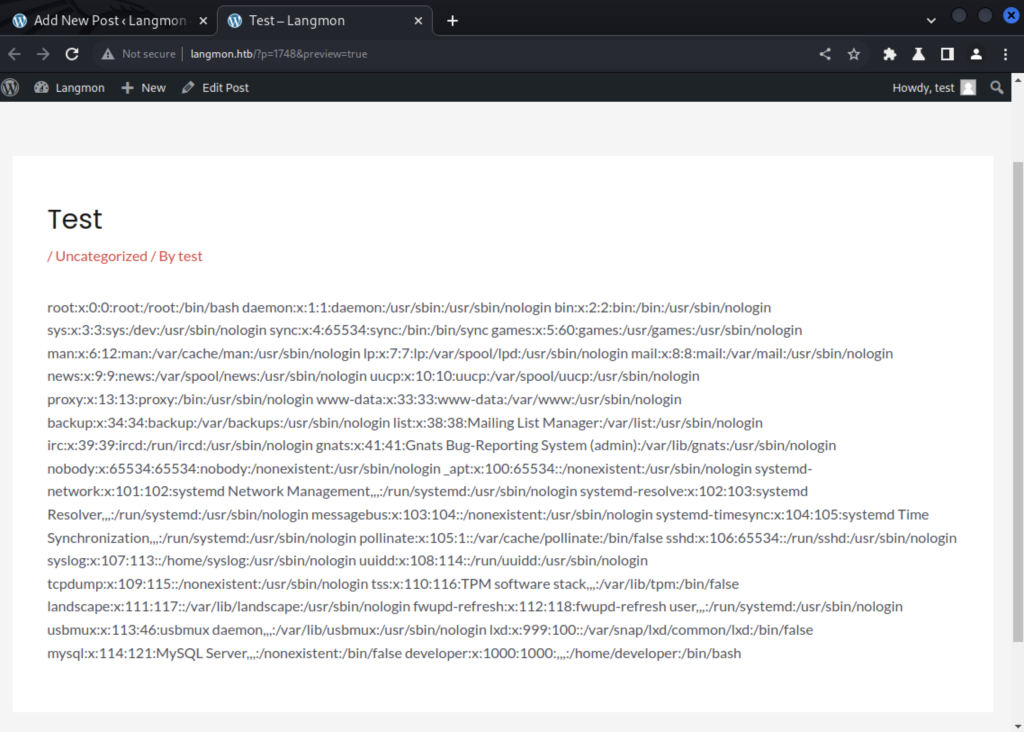Open the browser three-dot menu
The image size is (1024, 732).
tap(1005, 54)
